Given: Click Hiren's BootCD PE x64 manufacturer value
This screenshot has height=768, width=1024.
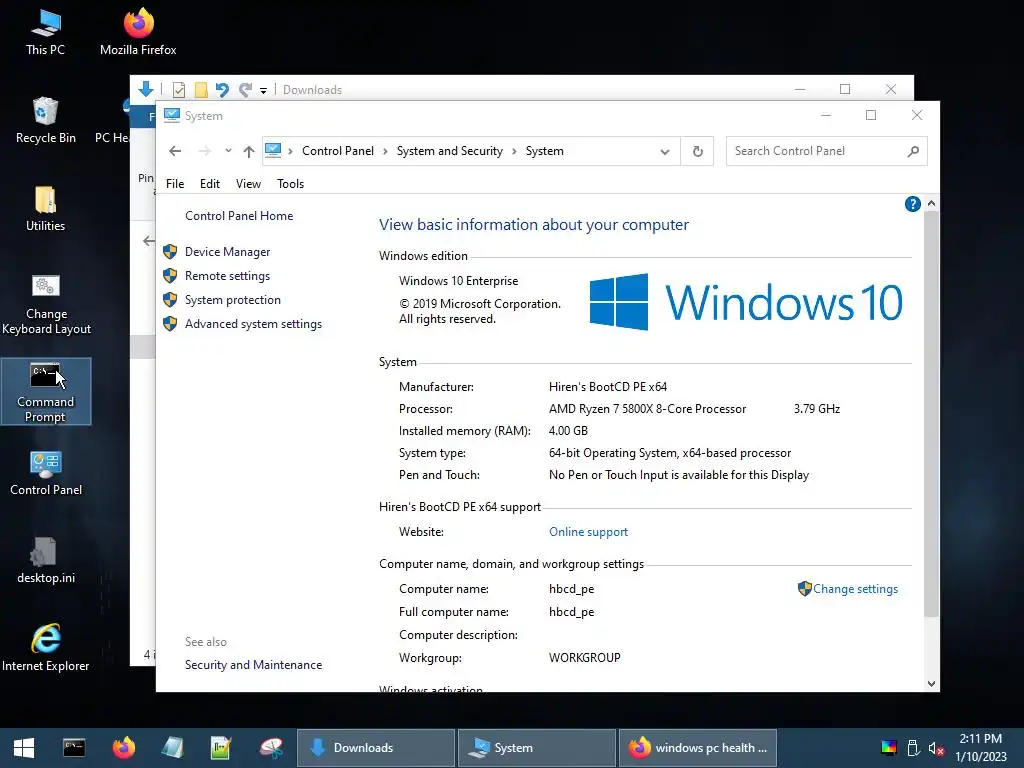Looking at the screenshot, I should click(608, 387).
